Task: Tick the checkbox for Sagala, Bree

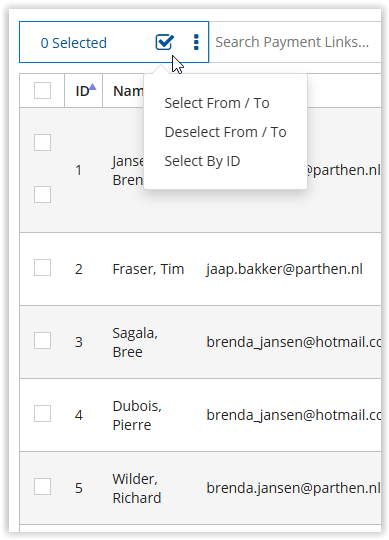Action: [x=42, y=341]
